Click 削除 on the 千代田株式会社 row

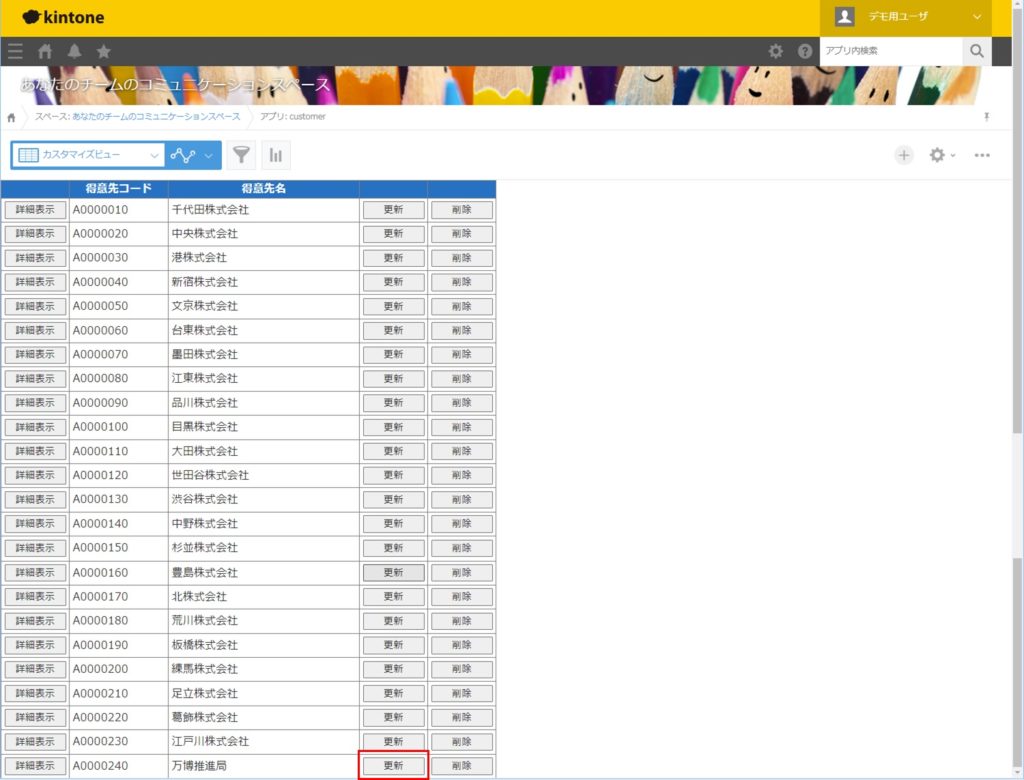pos(462,209)
